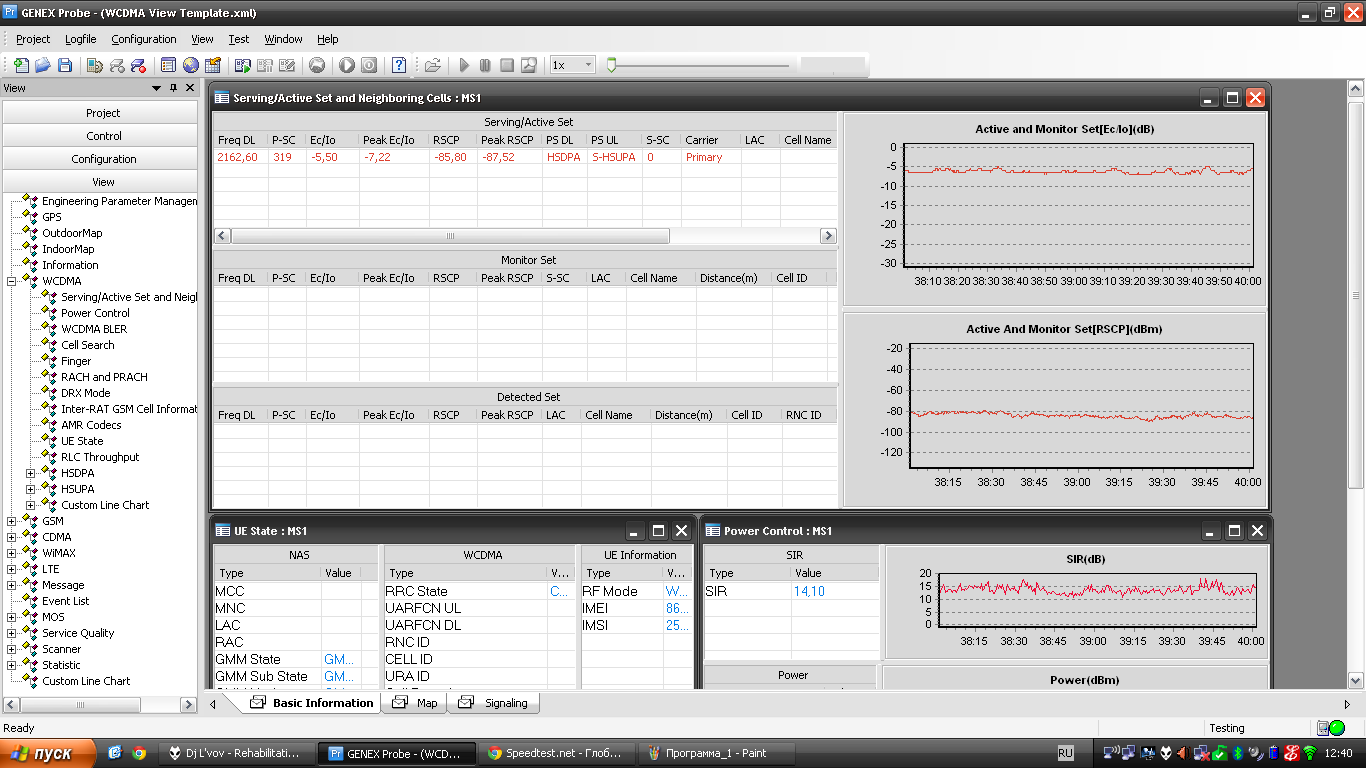1366x768 pixels.
Task: Click the tab strip scroll-left arrow
Action: point(212,704)
